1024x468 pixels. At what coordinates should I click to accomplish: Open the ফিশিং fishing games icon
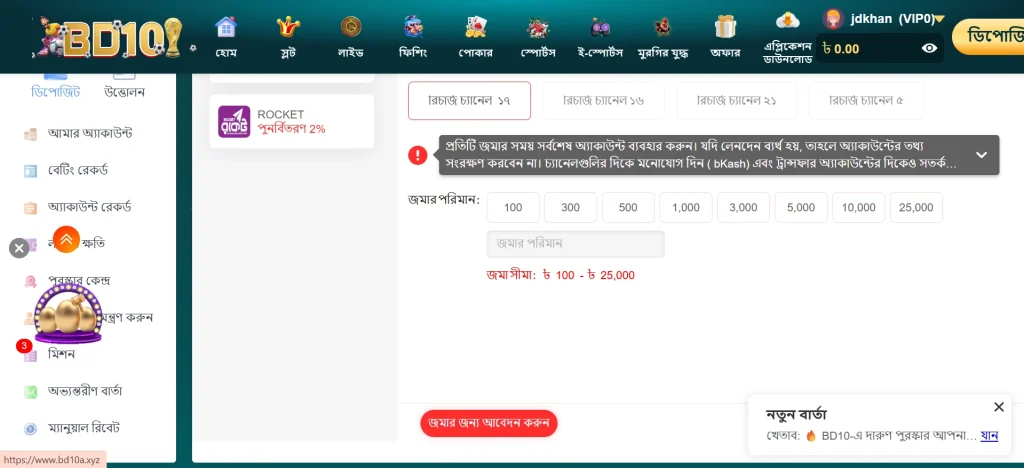pyautogui.click(x=413, y=27)
